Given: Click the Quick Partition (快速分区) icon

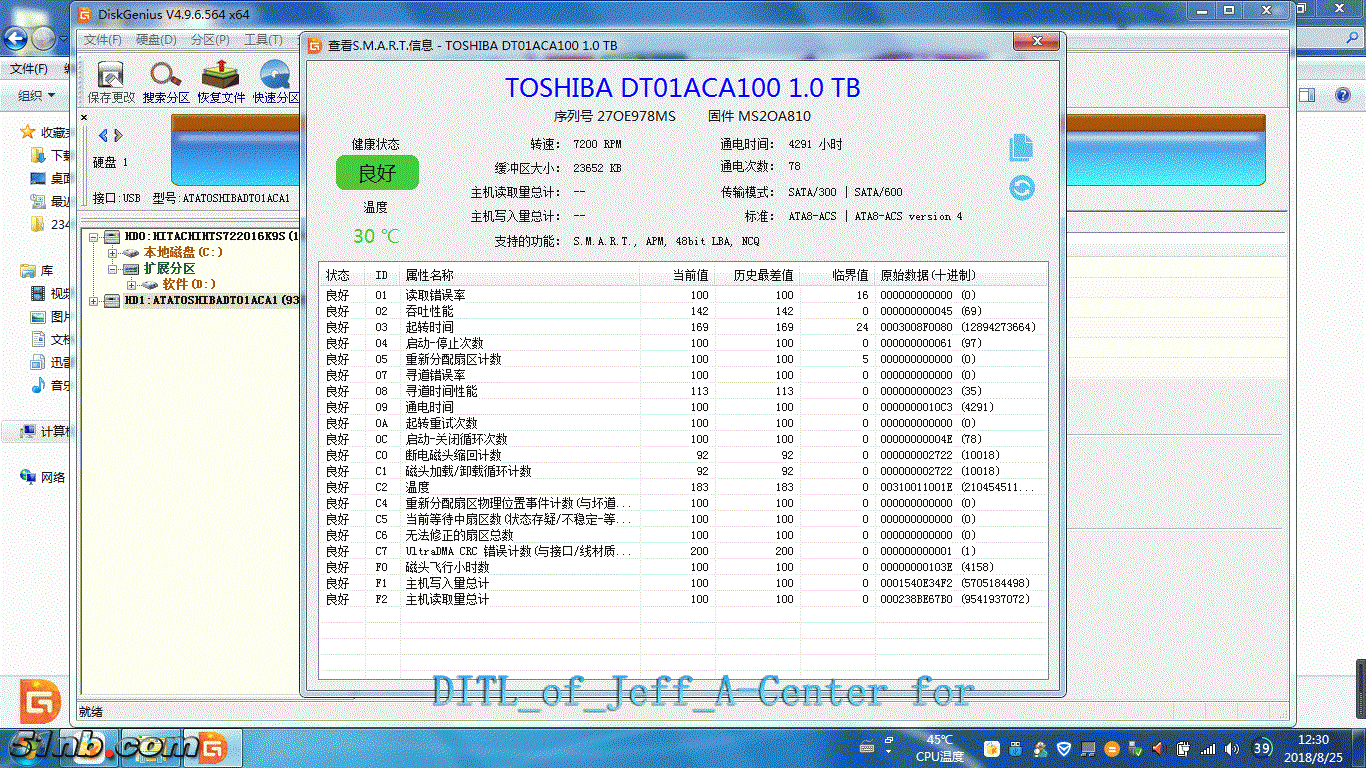Looking at the screenshot, I should click(x=275, y=81).
